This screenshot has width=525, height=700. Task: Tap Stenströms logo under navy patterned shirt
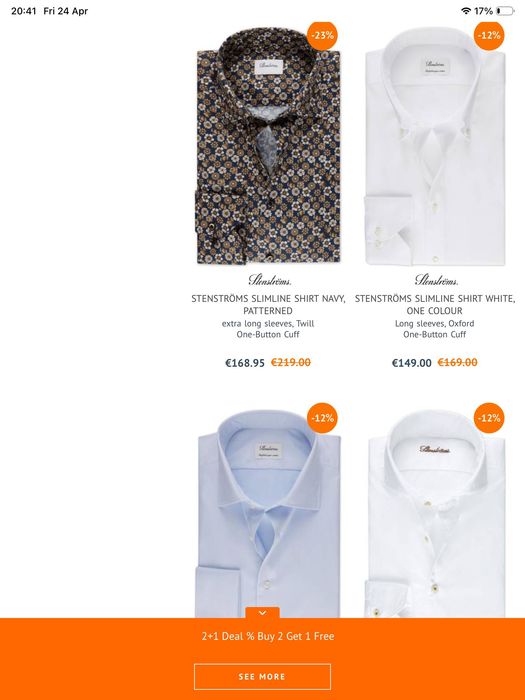270,280
